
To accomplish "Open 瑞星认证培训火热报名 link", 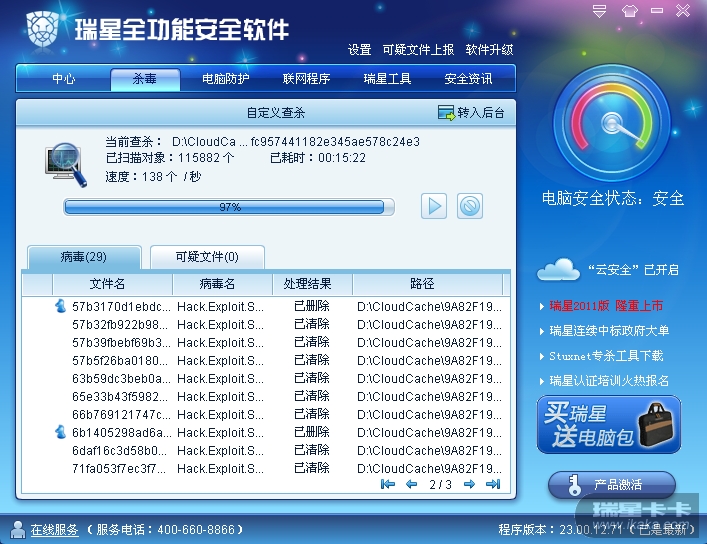I will pyautogui.click(x=609, y=381).
